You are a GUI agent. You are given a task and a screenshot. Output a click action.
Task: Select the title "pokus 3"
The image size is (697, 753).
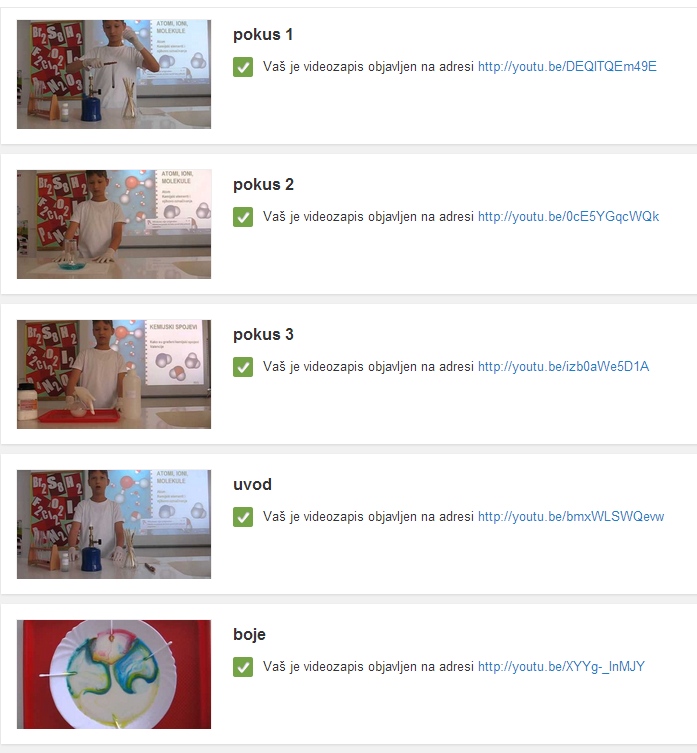point(263,334)
